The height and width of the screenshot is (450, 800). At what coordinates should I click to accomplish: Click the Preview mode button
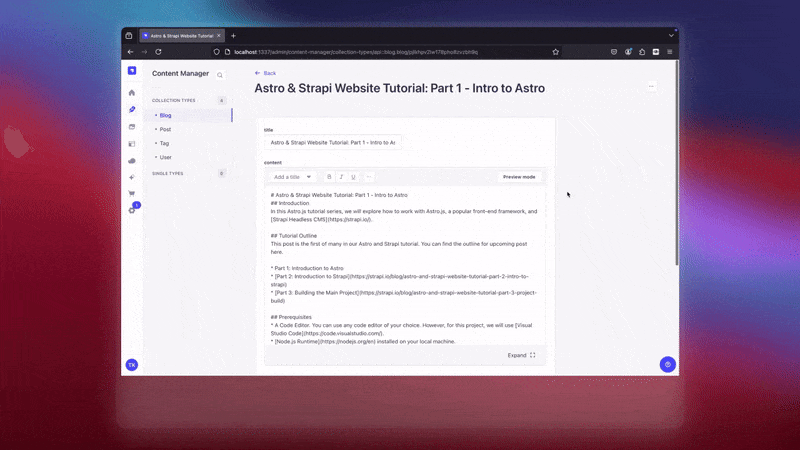click(519, 177)
